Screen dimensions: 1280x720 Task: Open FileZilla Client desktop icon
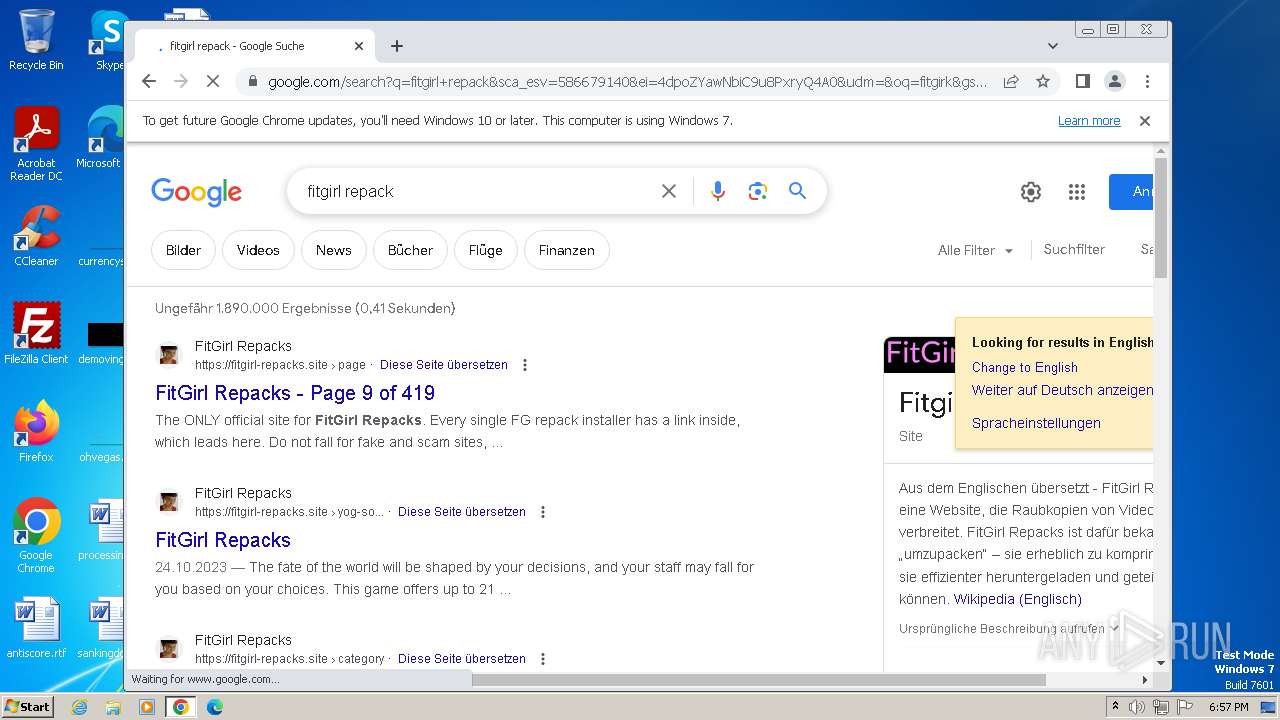click(36, 333)
